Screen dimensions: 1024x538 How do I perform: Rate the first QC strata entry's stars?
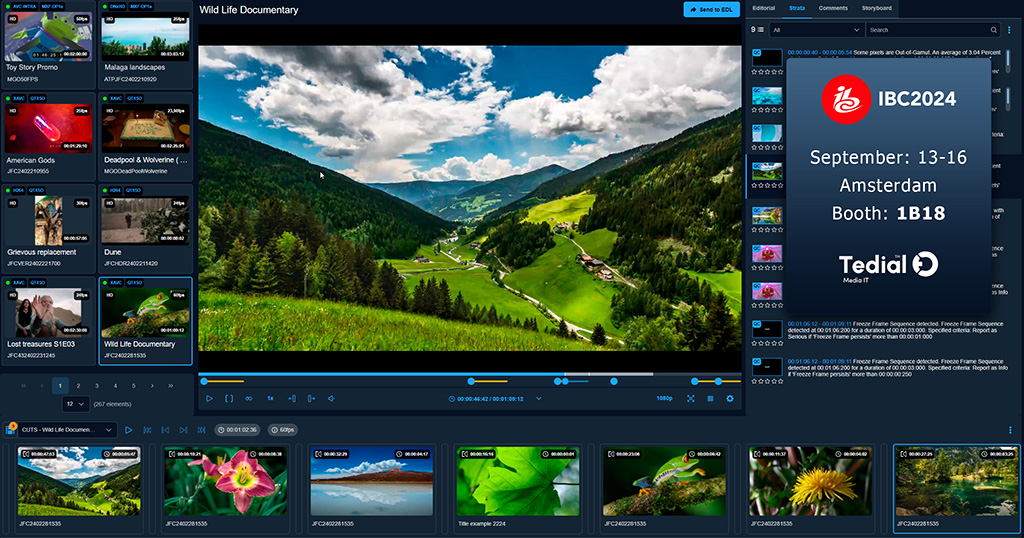click(767, 71)
